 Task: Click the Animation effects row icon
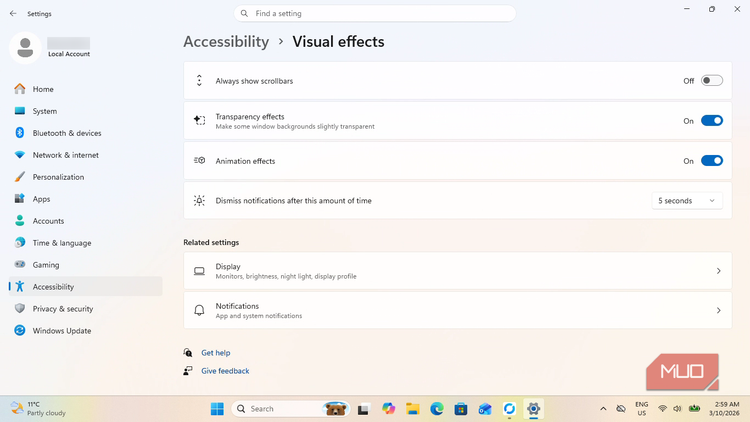(199, 161)
